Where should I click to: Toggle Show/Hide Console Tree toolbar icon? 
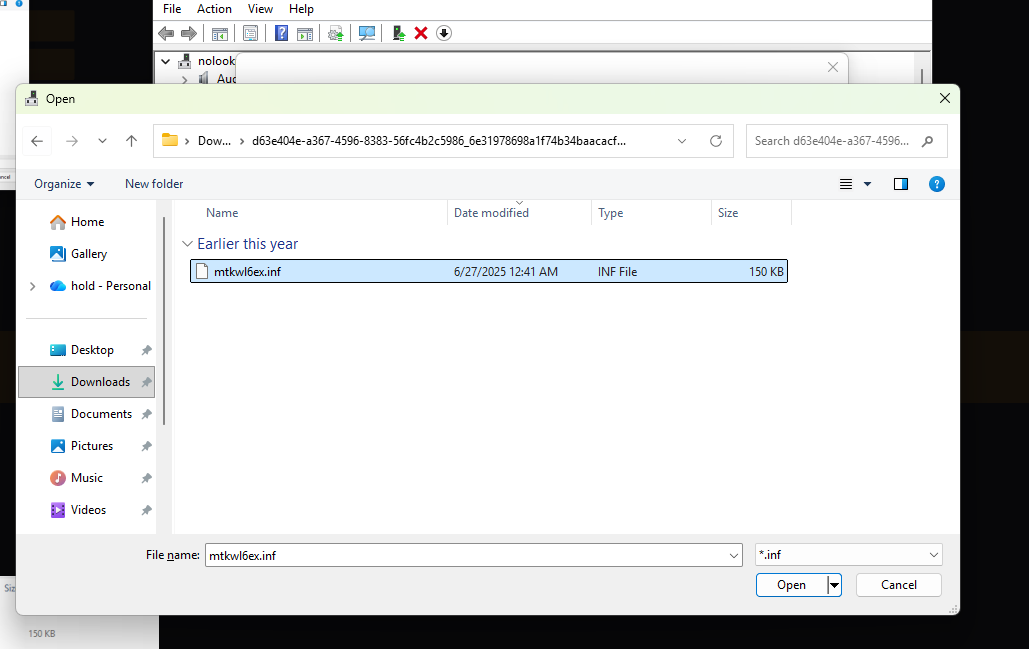tap(220, 33)
